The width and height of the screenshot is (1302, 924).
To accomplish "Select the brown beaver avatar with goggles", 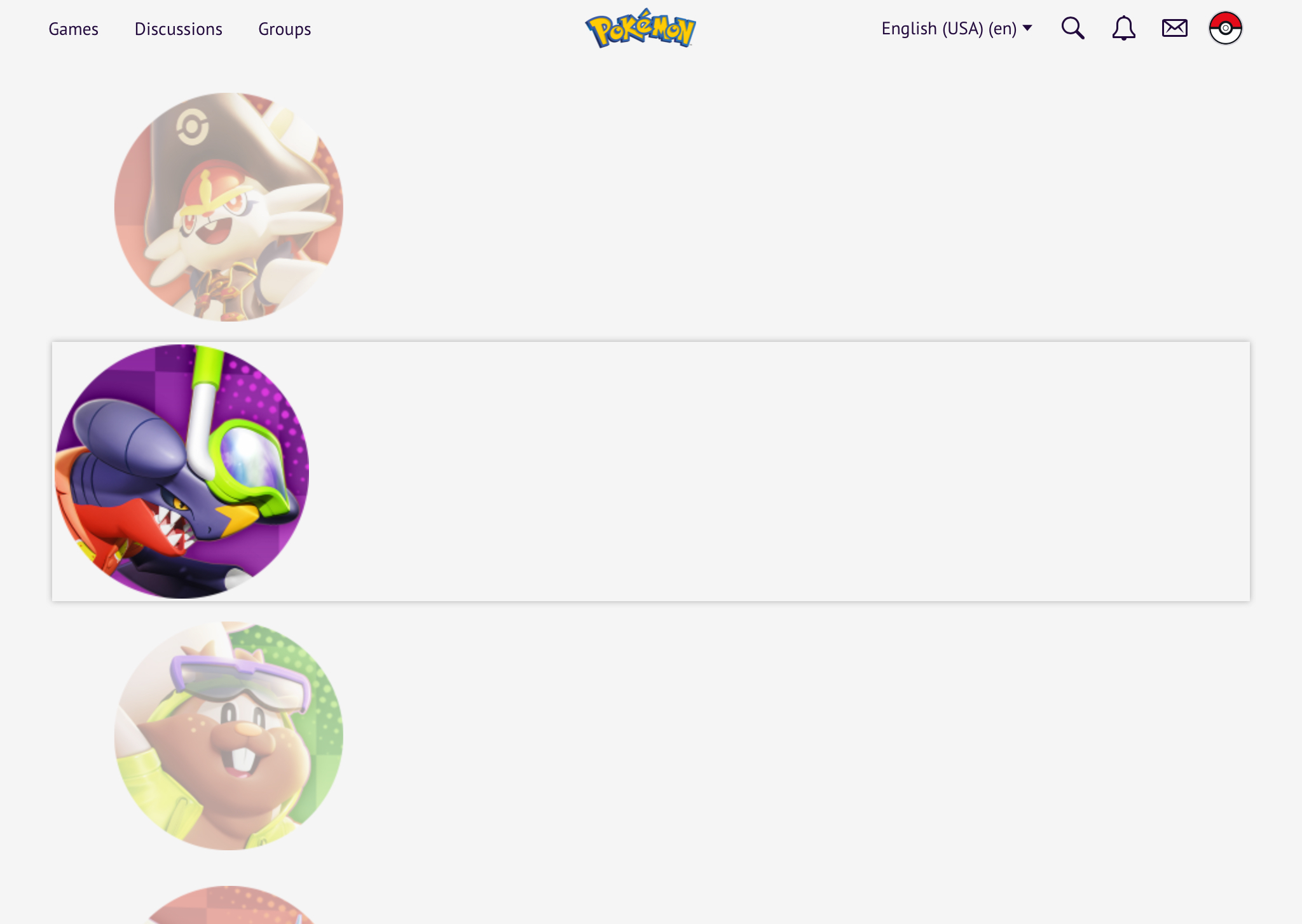I will pos(229,736).
